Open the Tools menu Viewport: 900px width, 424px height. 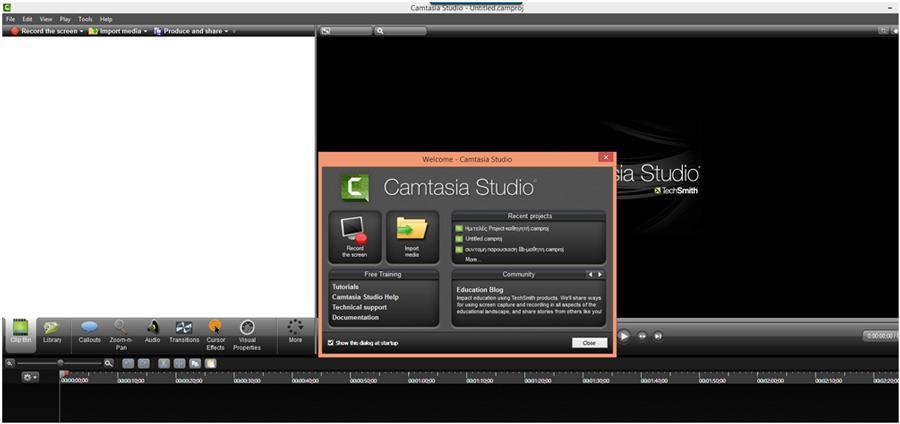click(86, 19)
